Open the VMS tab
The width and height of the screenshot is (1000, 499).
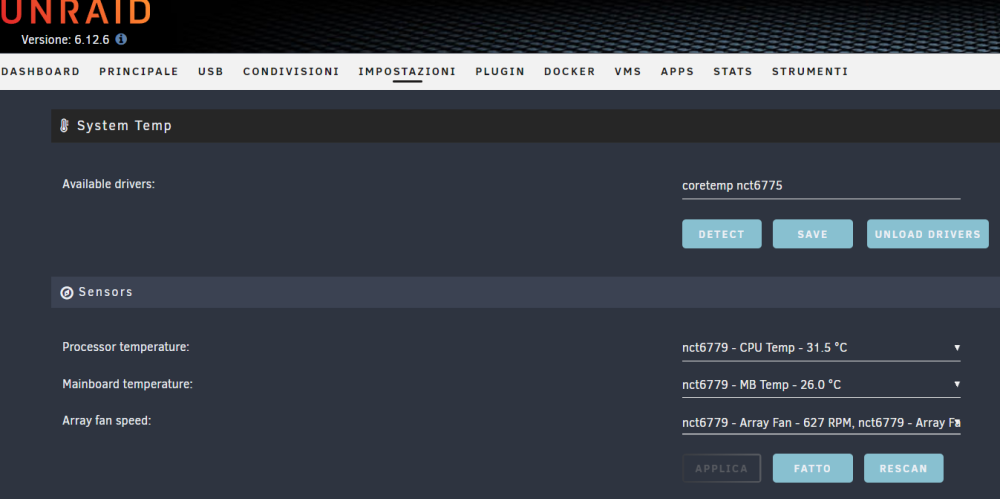coord(628,71)
